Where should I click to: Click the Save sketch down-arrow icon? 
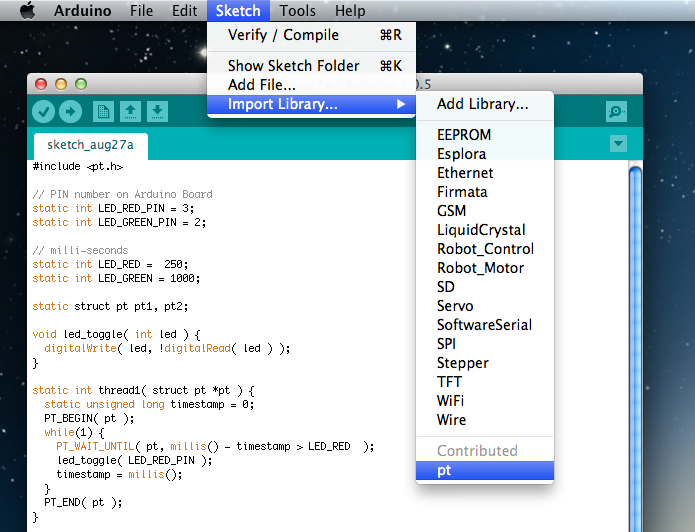(x=157, y=112)
